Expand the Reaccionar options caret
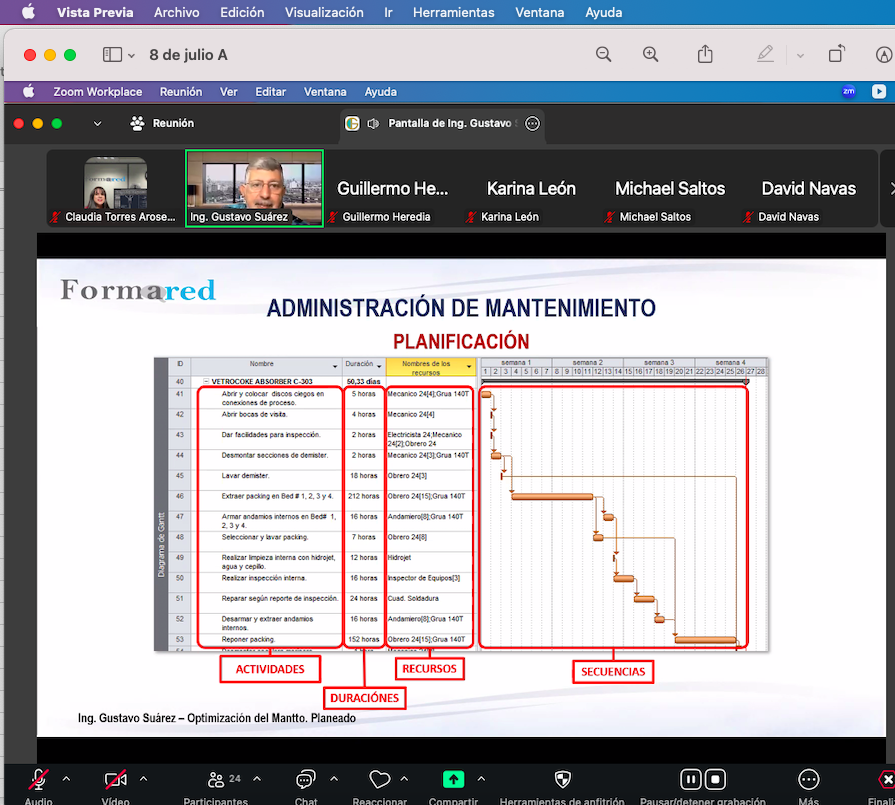895x805 pixels. coord(404,778)
